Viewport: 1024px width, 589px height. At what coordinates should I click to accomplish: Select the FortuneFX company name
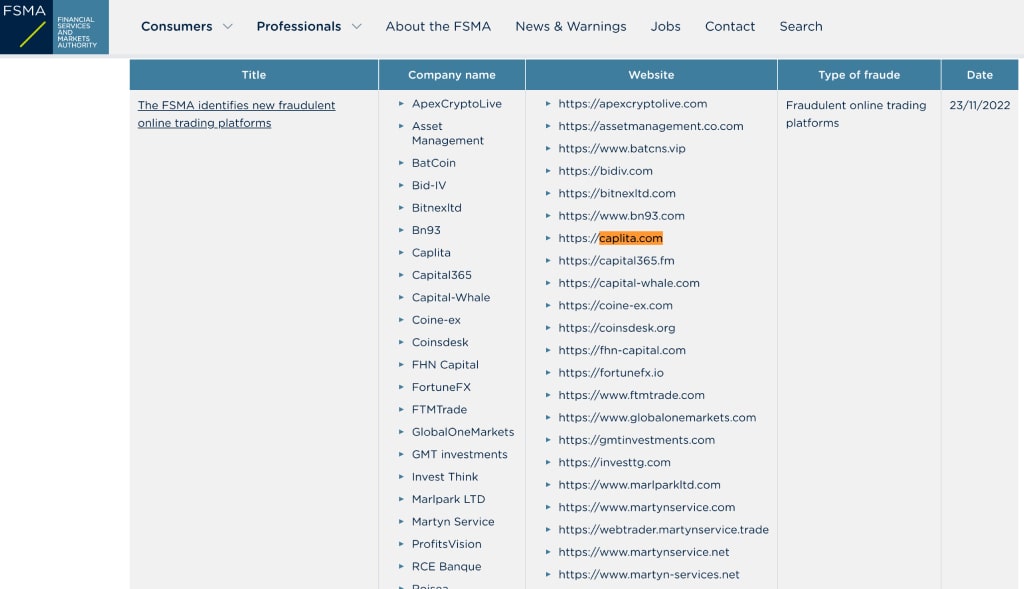[x=441, y=387]
